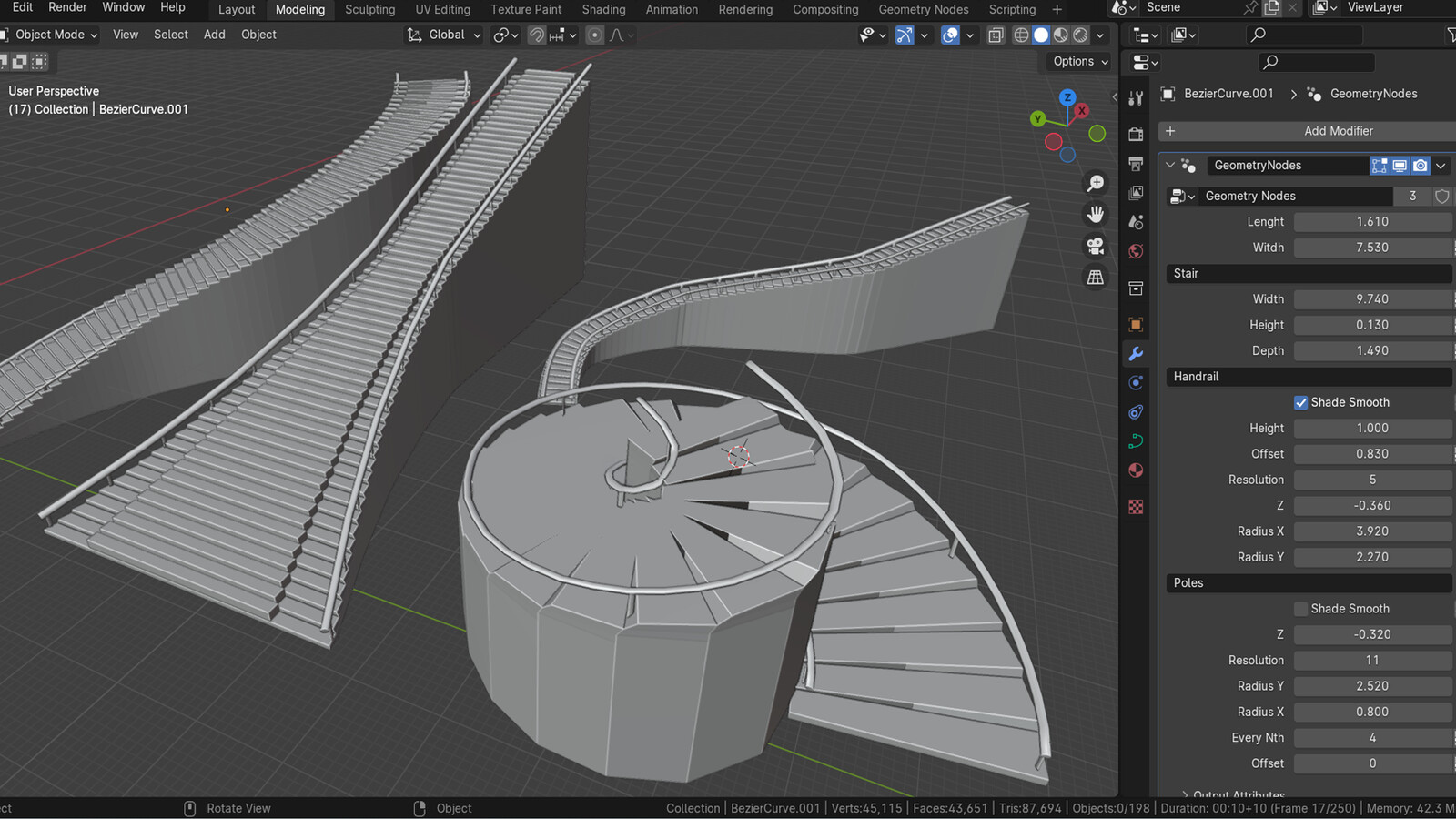1456x819 pixels.
Task: Click the Render Properties camera tab
Action: [1135, 133]
